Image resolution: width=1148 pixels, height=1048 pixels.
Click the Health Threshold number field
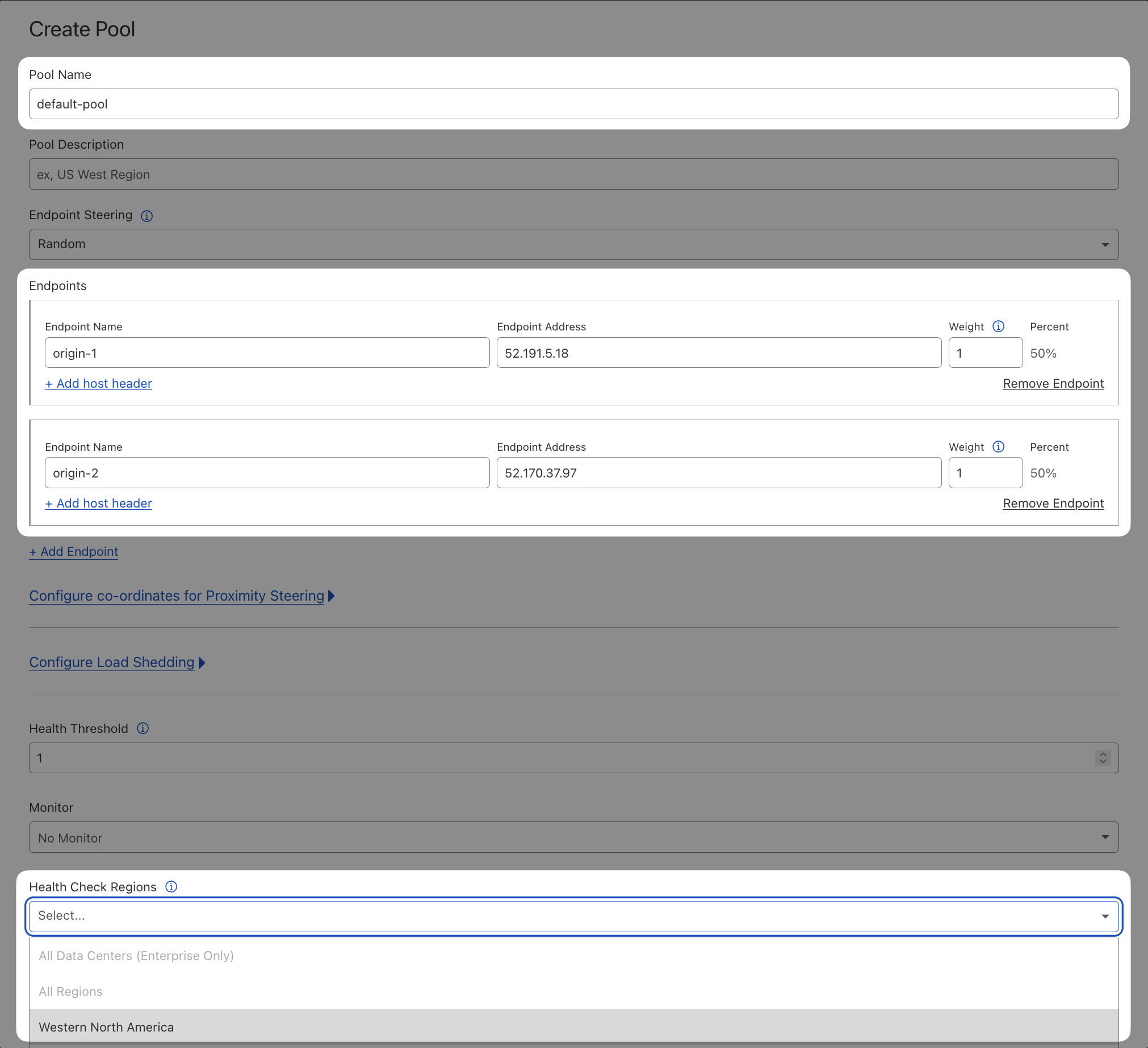[x=573, y=758]
